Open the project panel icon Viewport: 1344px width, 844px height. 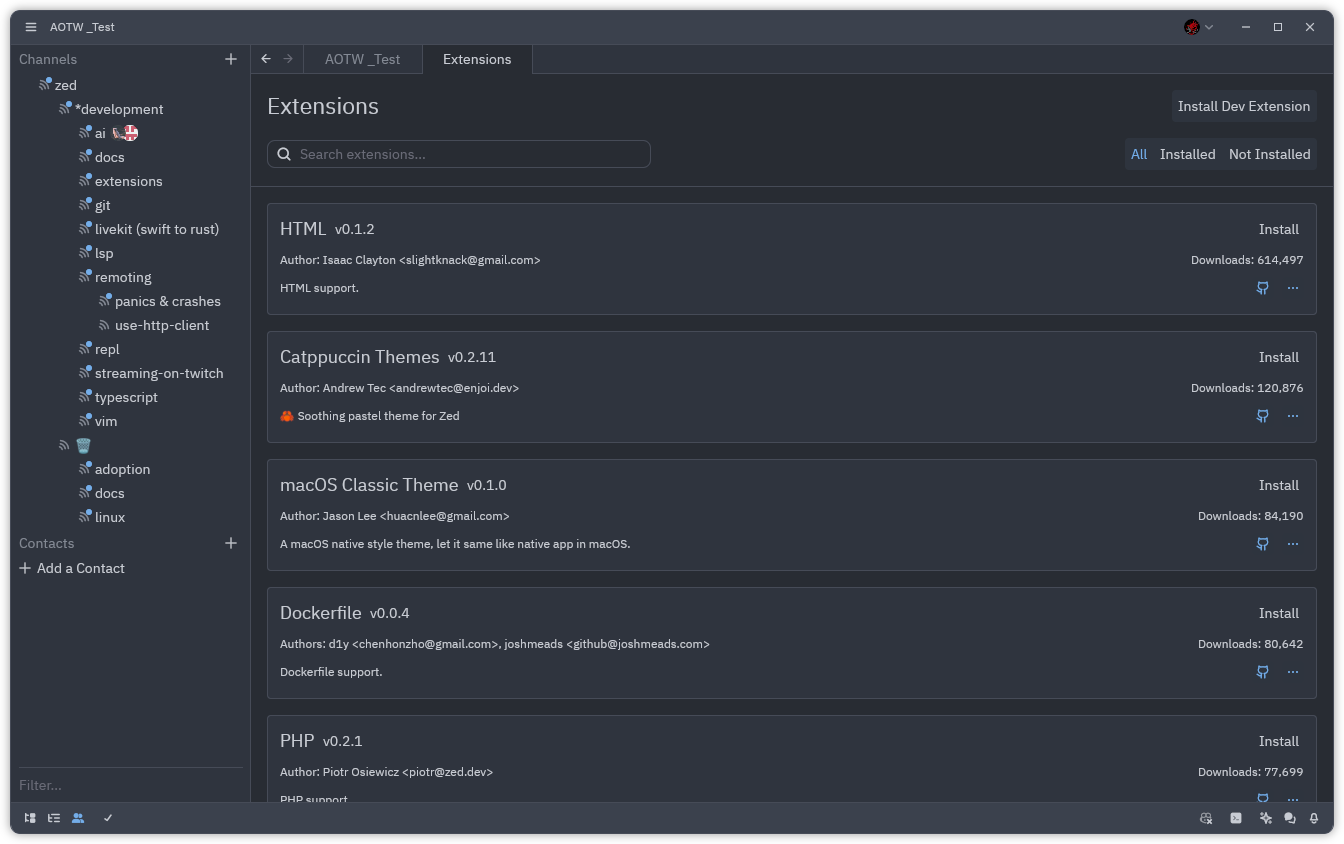point(29,818)
